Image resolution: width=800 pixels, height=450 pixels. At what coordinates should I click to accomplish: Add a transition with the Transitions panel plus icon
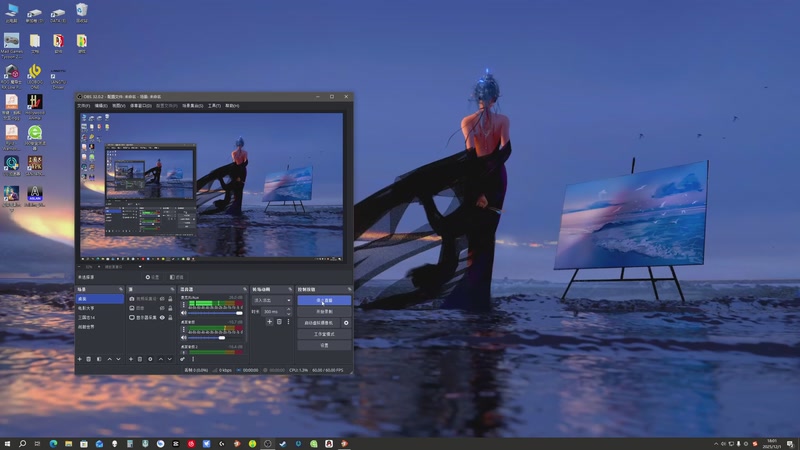(x=269, y=322)
